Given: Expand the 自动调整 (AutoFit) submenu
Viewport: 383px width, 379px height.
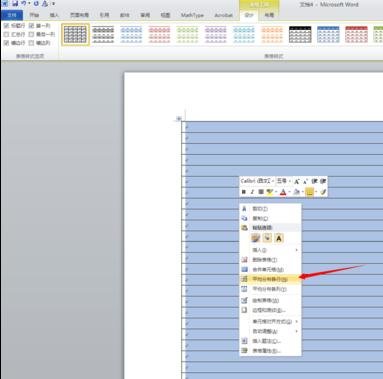Looking at the screenshot, I should (x=270, y=332).
